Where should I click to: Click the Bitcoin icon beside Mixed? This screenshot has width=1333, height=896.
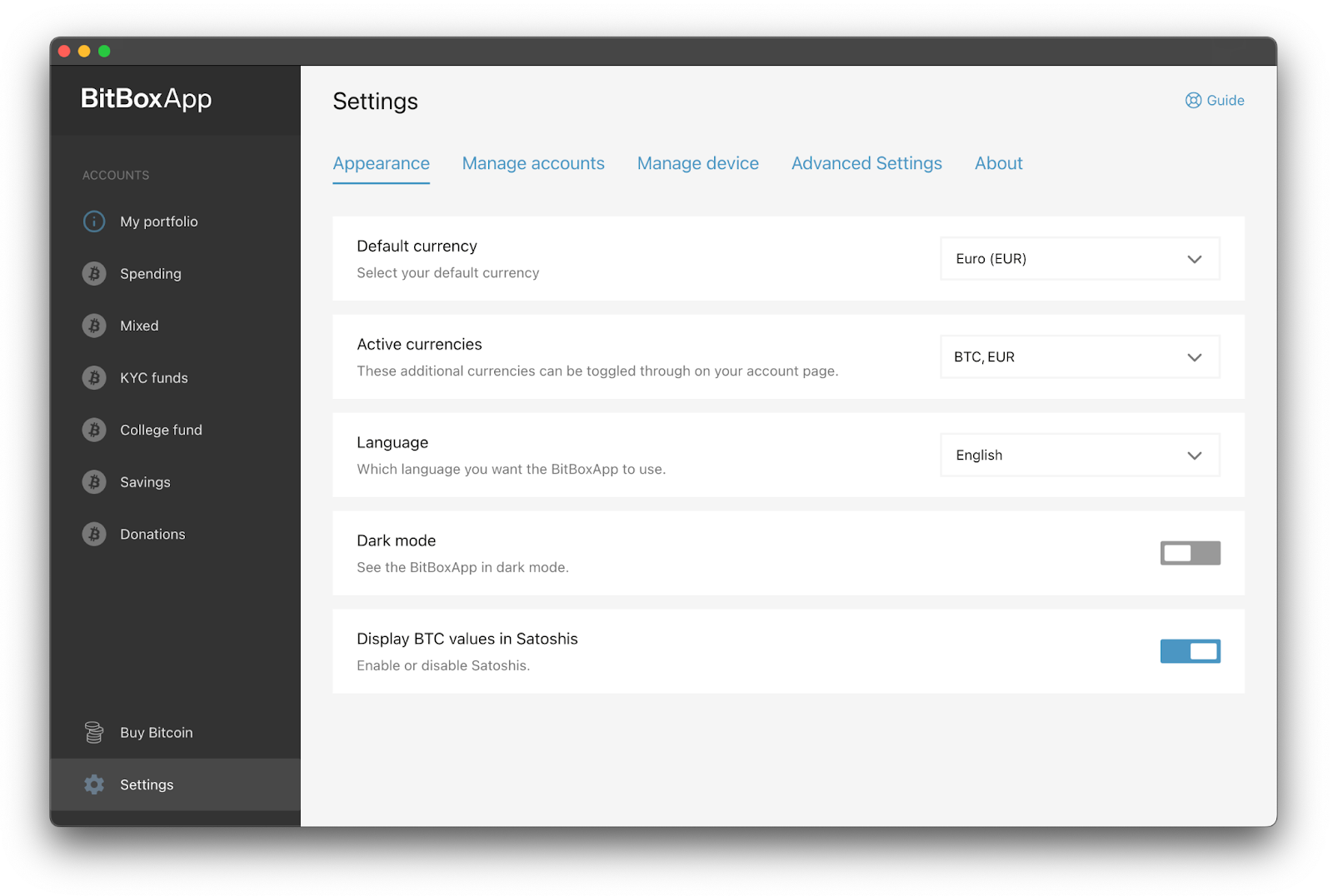94,326
